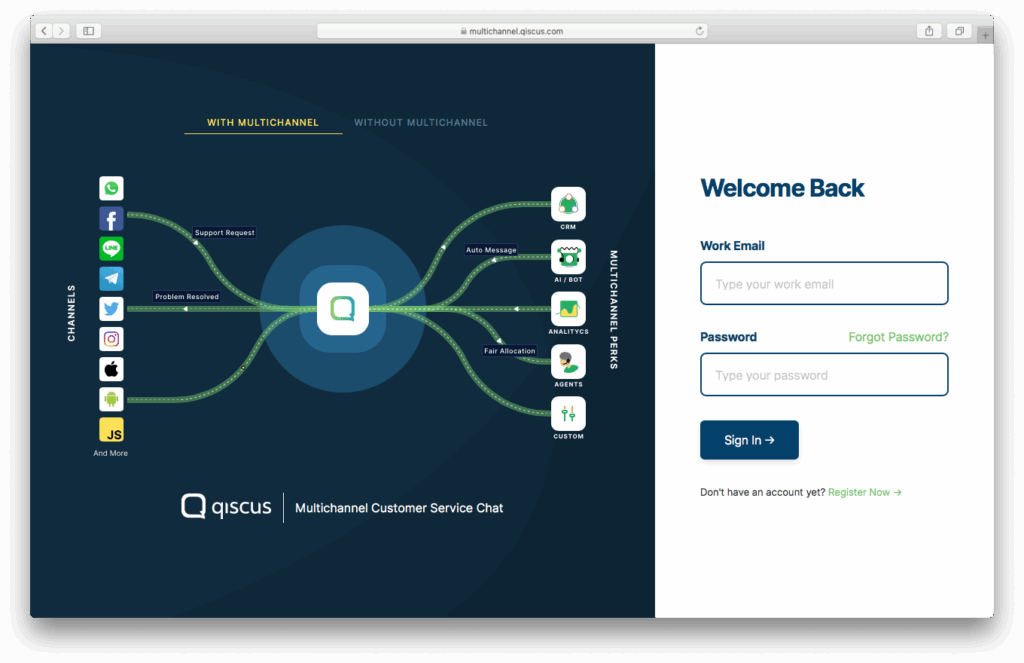Click the Password input field

click(823, 374)
